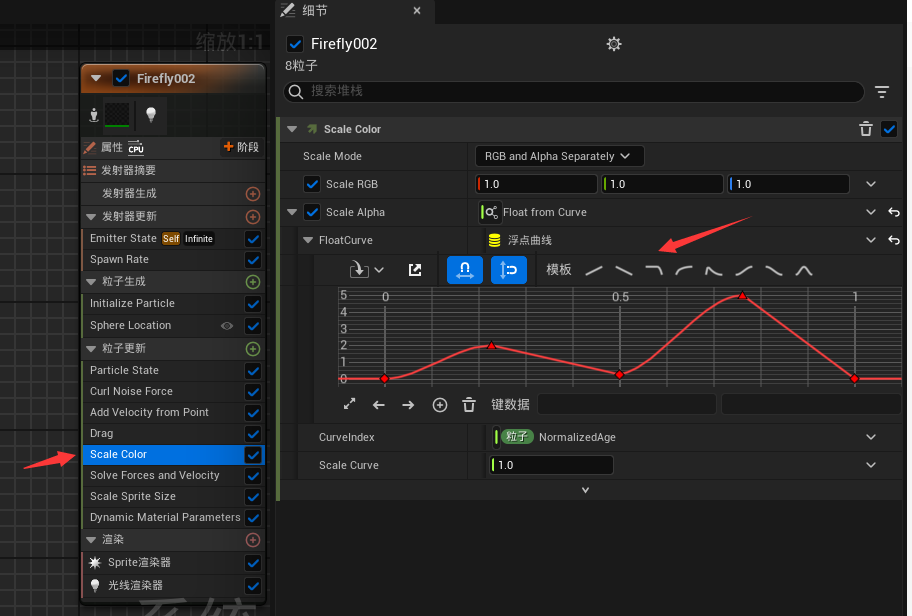This screenshot has height=616, width=912.
Task: Toggle Firefly002 enabled checkbox in details panel
Action: (x=295, y=44)
